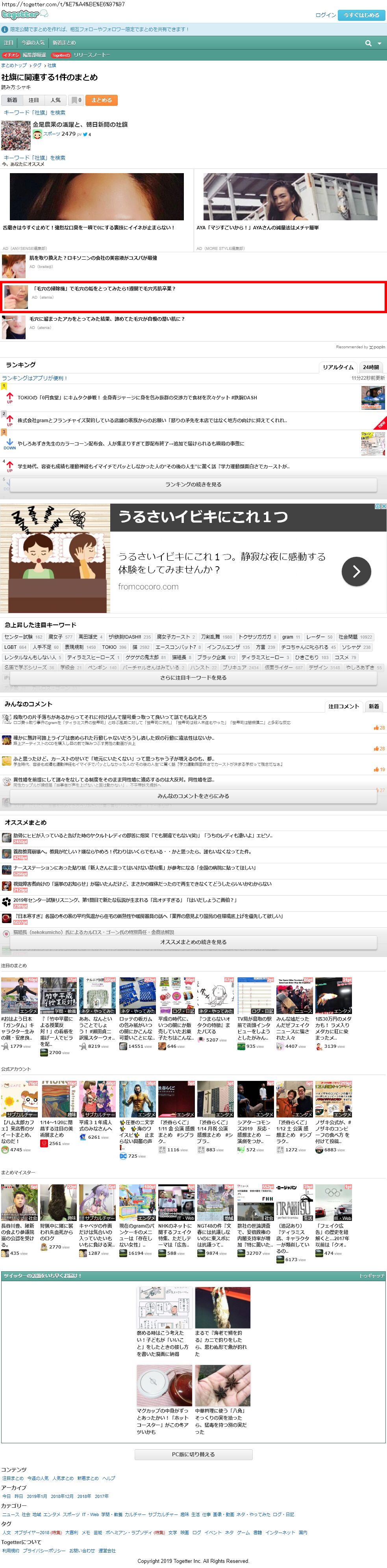Select the 新着 sort tab

(12, 100)
